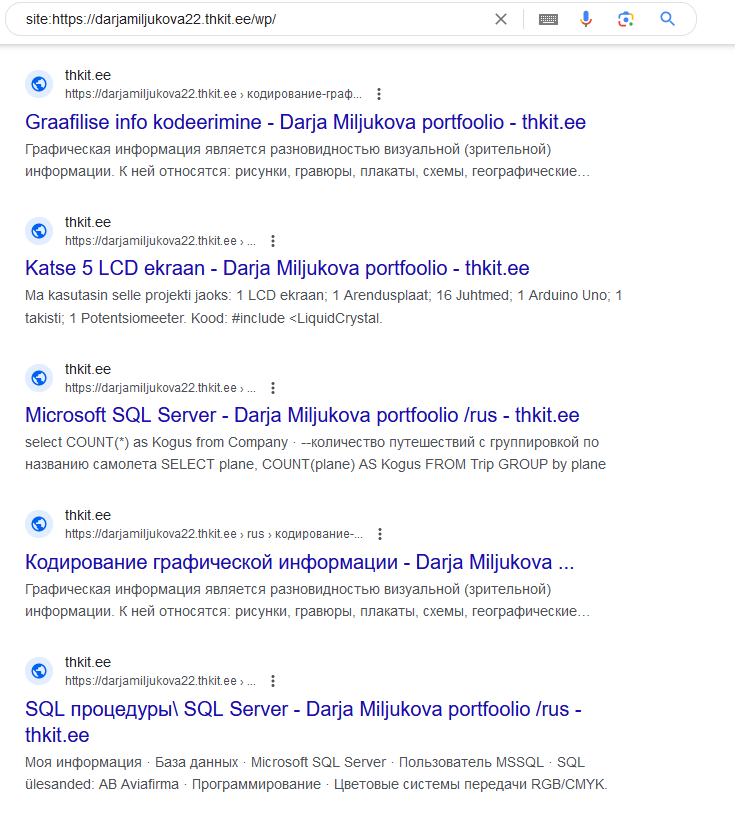Image resolution: width=735 pixels, height=829 pixels.
Task: Click the thkit.ee site name above SQL процедуры result
Action: point(88,662)
